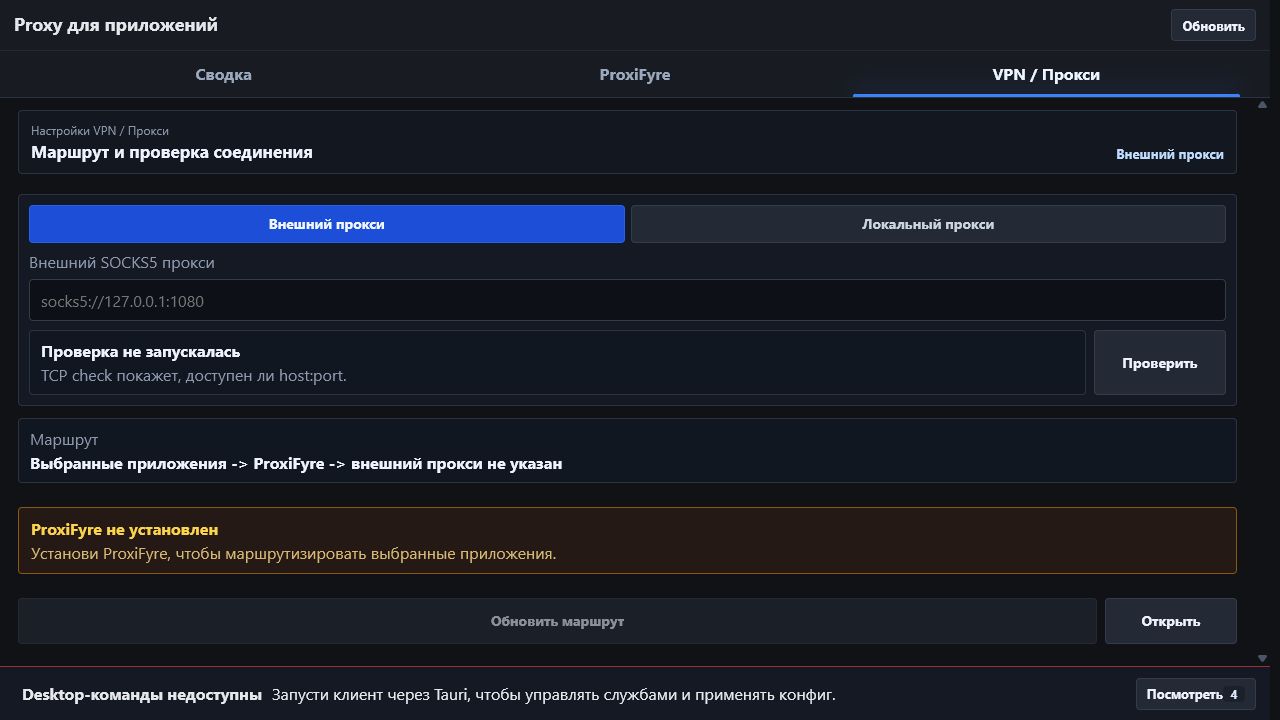Click the Открыть button

pos(1171,621)
